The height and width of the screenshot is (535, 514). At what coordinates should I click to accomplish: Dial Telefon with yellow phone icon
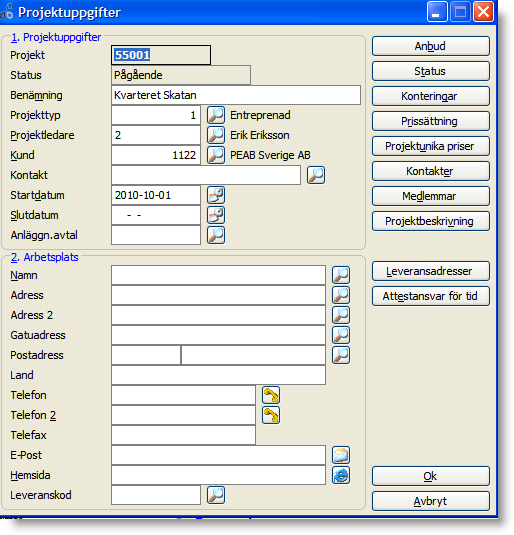click(271, 395)
